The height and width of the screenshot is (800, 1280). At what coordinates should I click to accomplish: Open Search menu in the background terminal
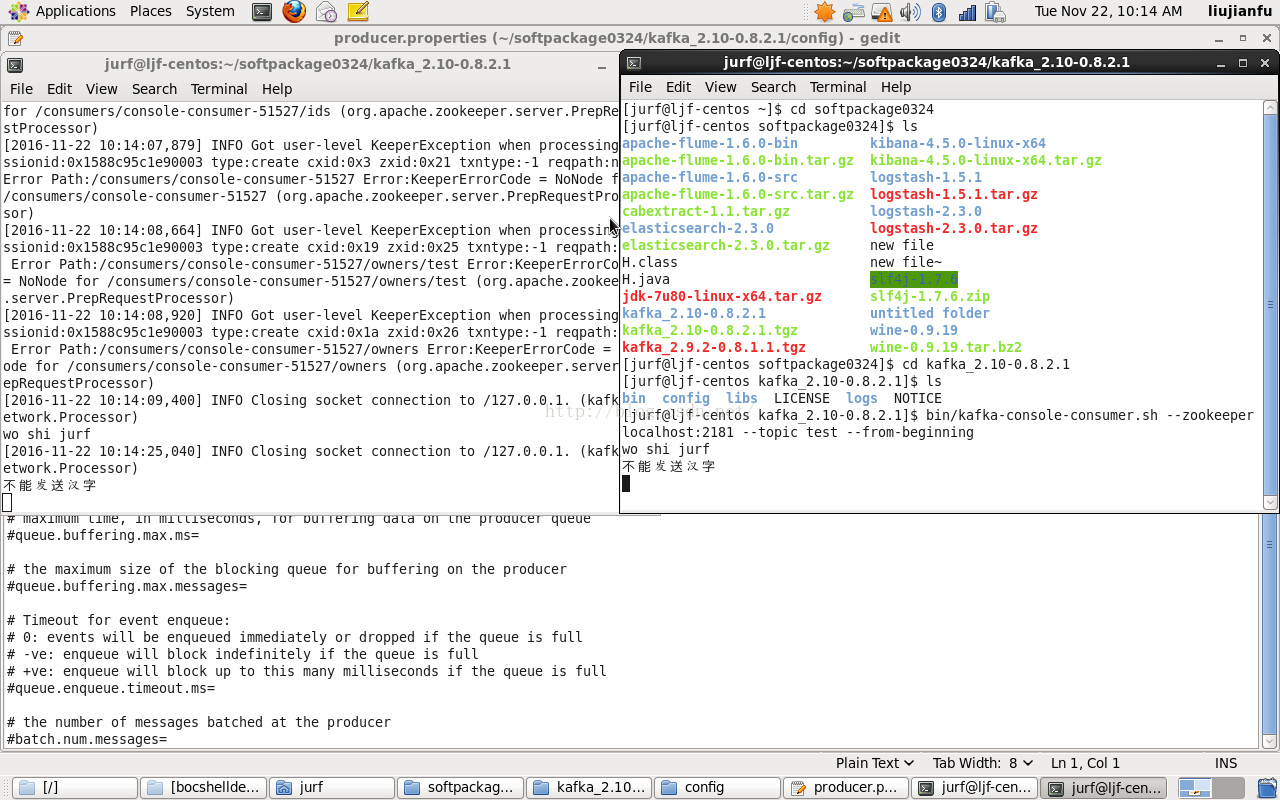click(154, 89)
